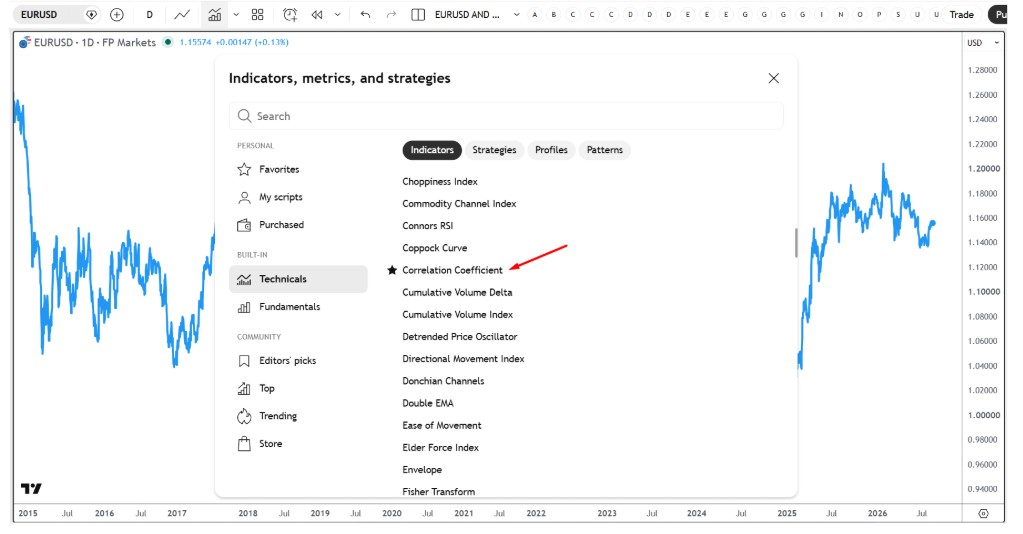This screenshot has height=534, width=1023.
Task: Open My scripts section
Action: click(x=298, y=197)
